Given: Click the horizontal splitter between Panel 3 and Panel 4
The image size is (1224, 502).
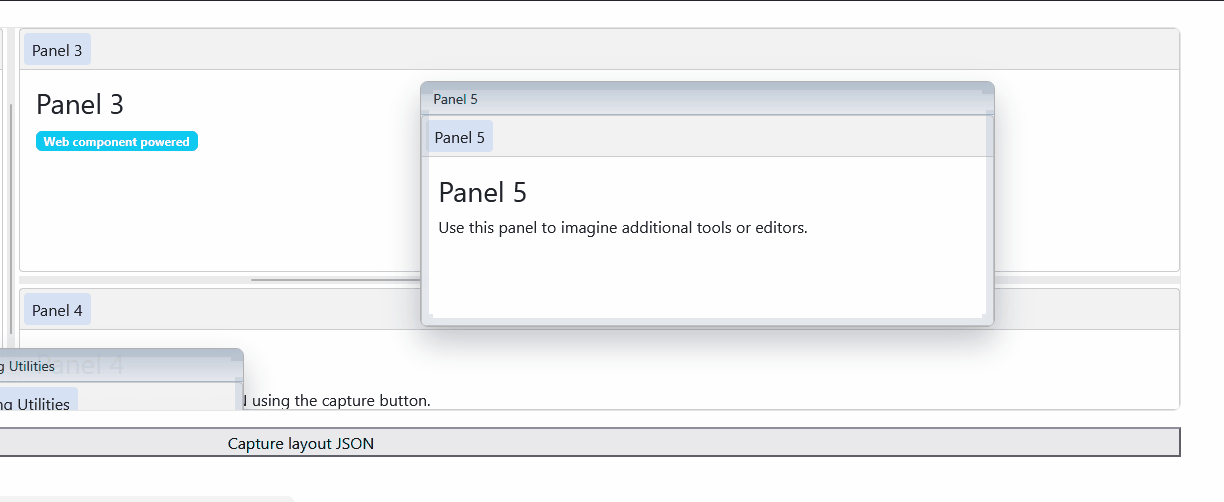Looking at the screenshot, I should click(x=599, y=280).
